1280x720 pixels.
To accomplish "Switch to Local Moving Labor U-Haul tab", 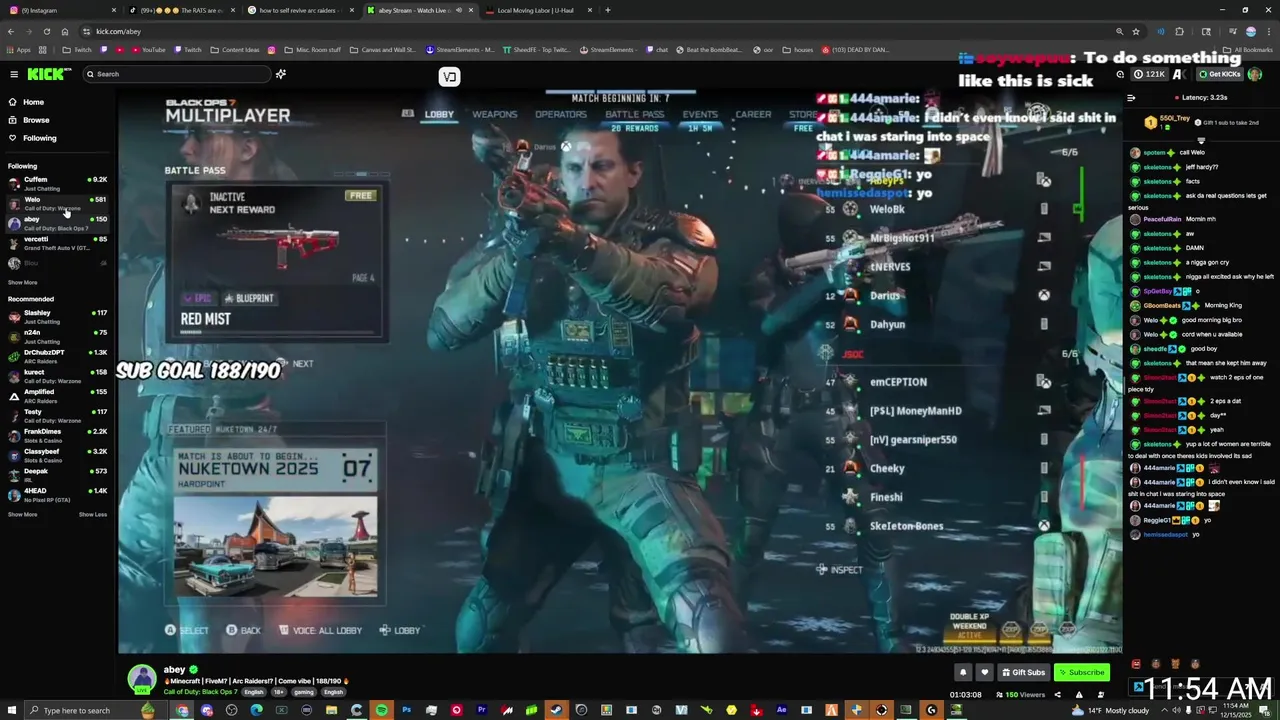I will (540, 10).
